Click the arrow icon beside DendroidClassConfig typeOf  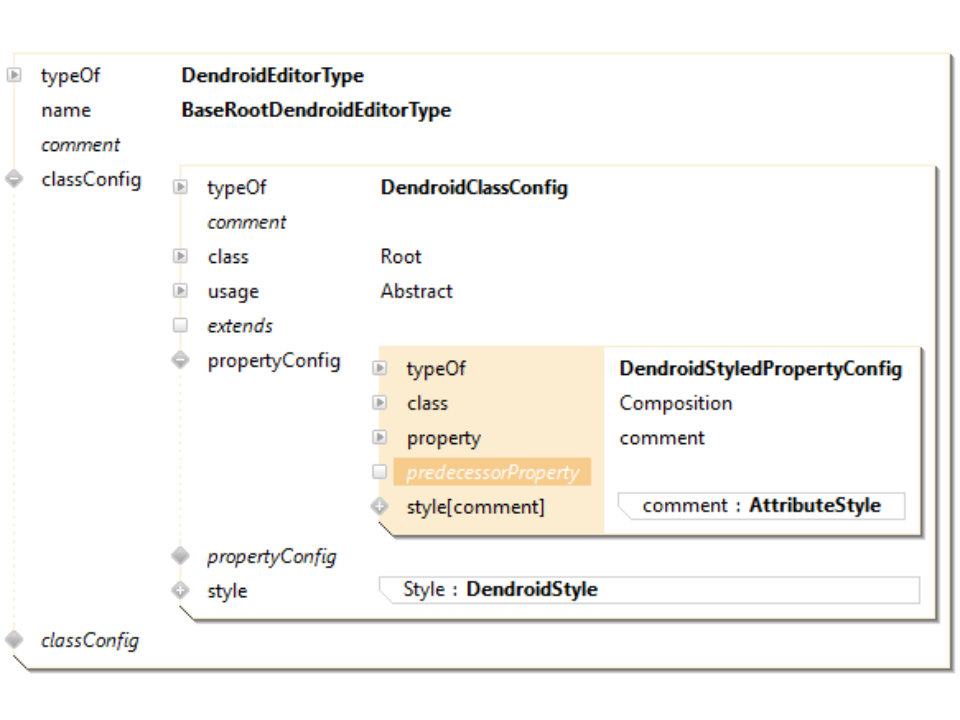[180, 187]
